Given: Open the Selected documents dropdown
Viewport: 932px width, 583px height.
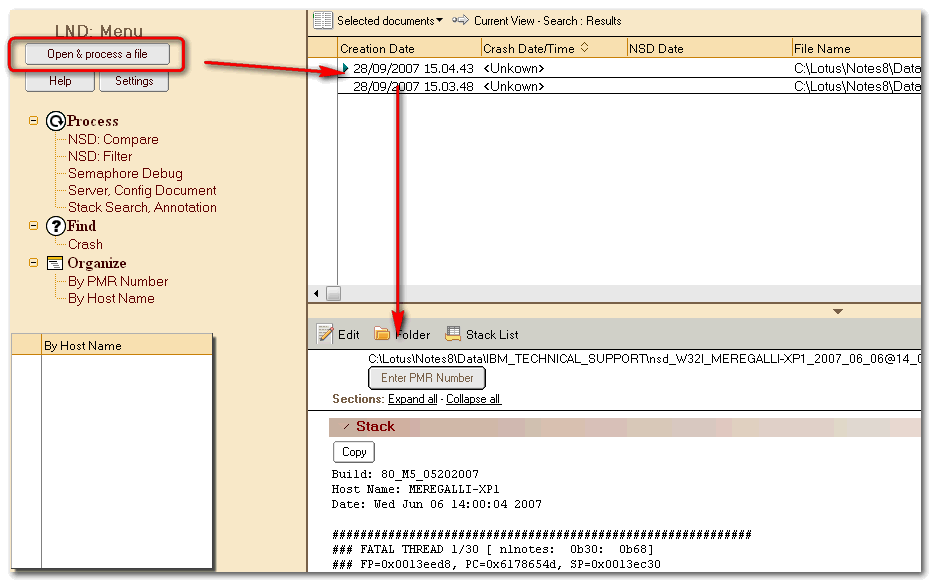Looking at the screenshot, I should (390, 21).
